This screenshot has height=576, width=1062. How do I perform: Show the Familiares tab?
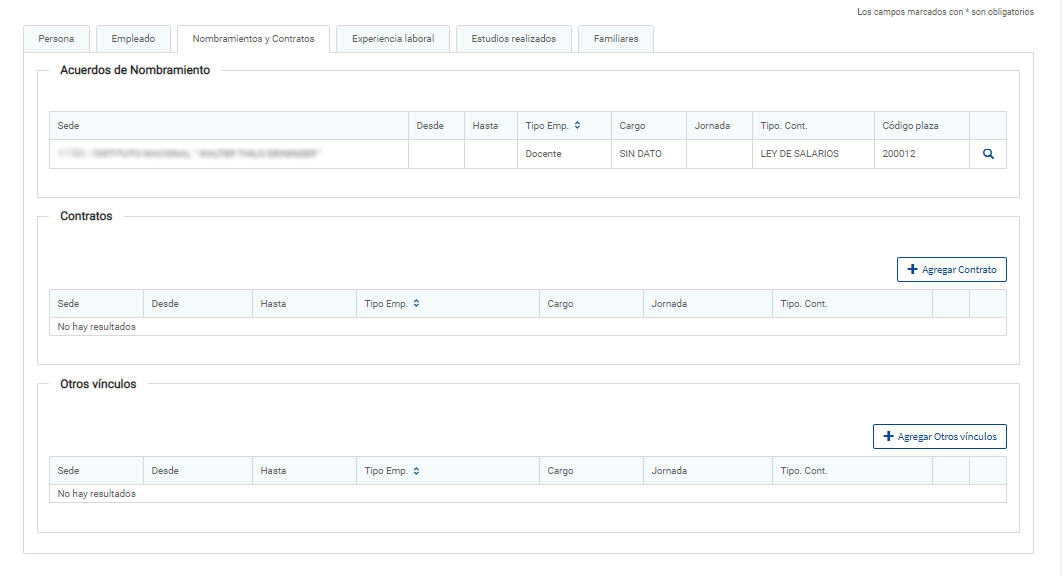click(x=616, y=39)
